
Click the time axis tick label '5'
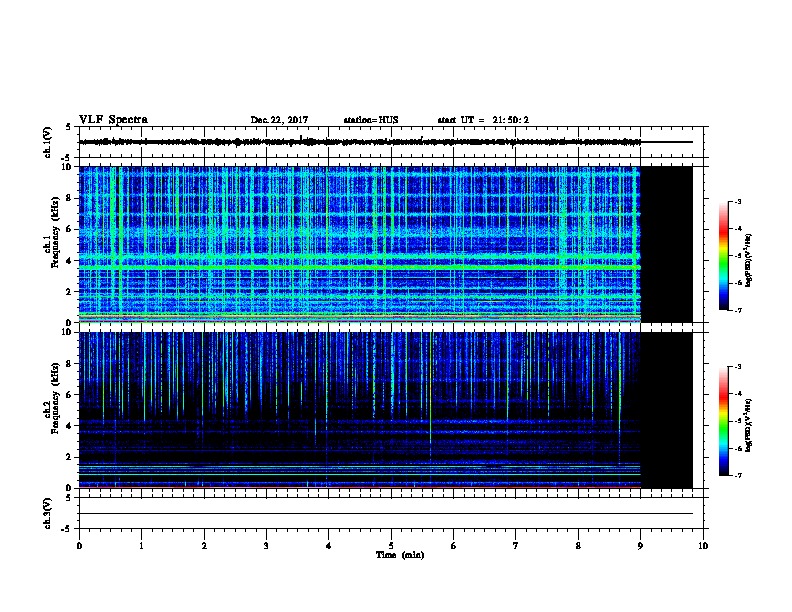tap(391, 546)
